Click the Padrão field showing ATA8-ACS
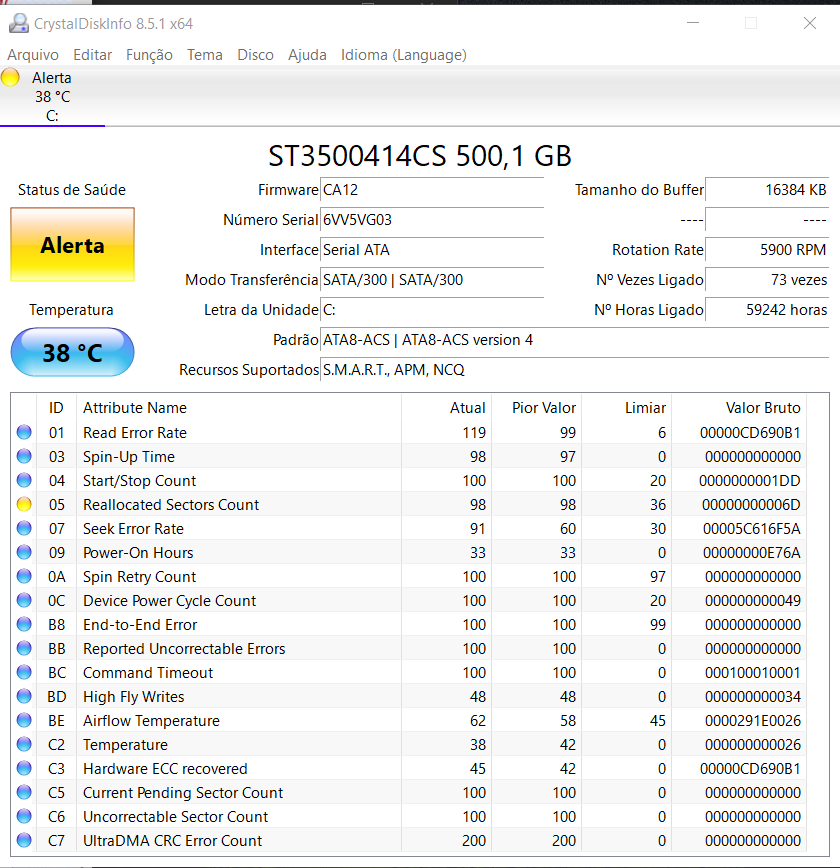The height and width of the screenshot is (868, 840). point(574,339)
